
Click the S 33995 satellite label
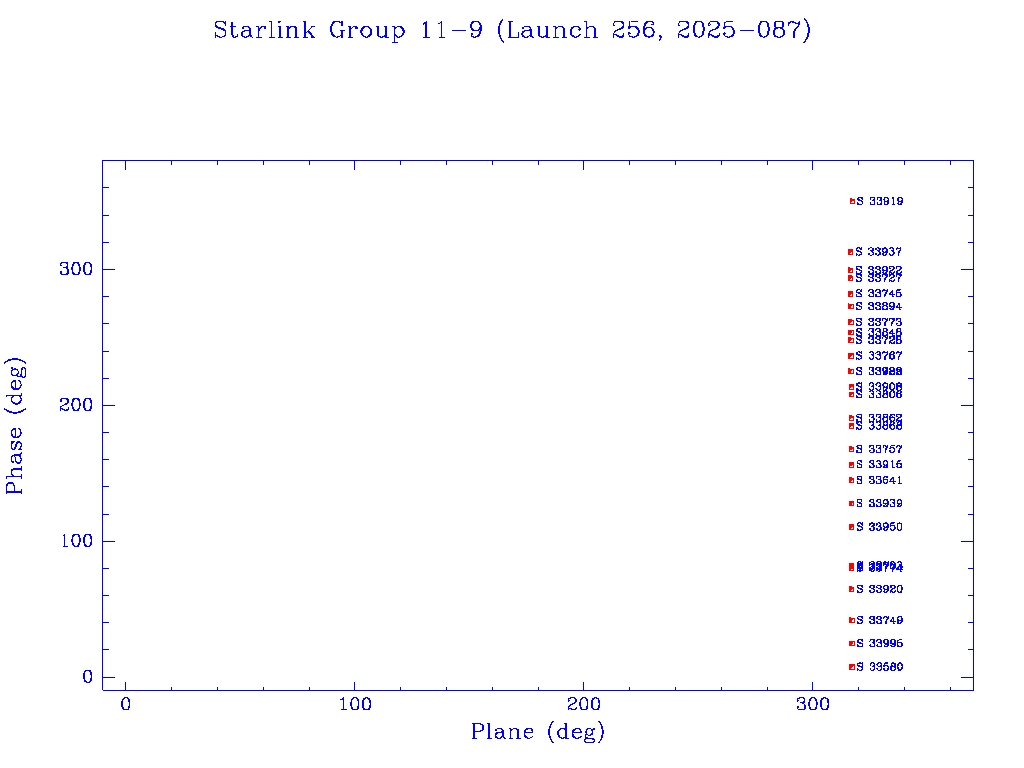point(880,643)
